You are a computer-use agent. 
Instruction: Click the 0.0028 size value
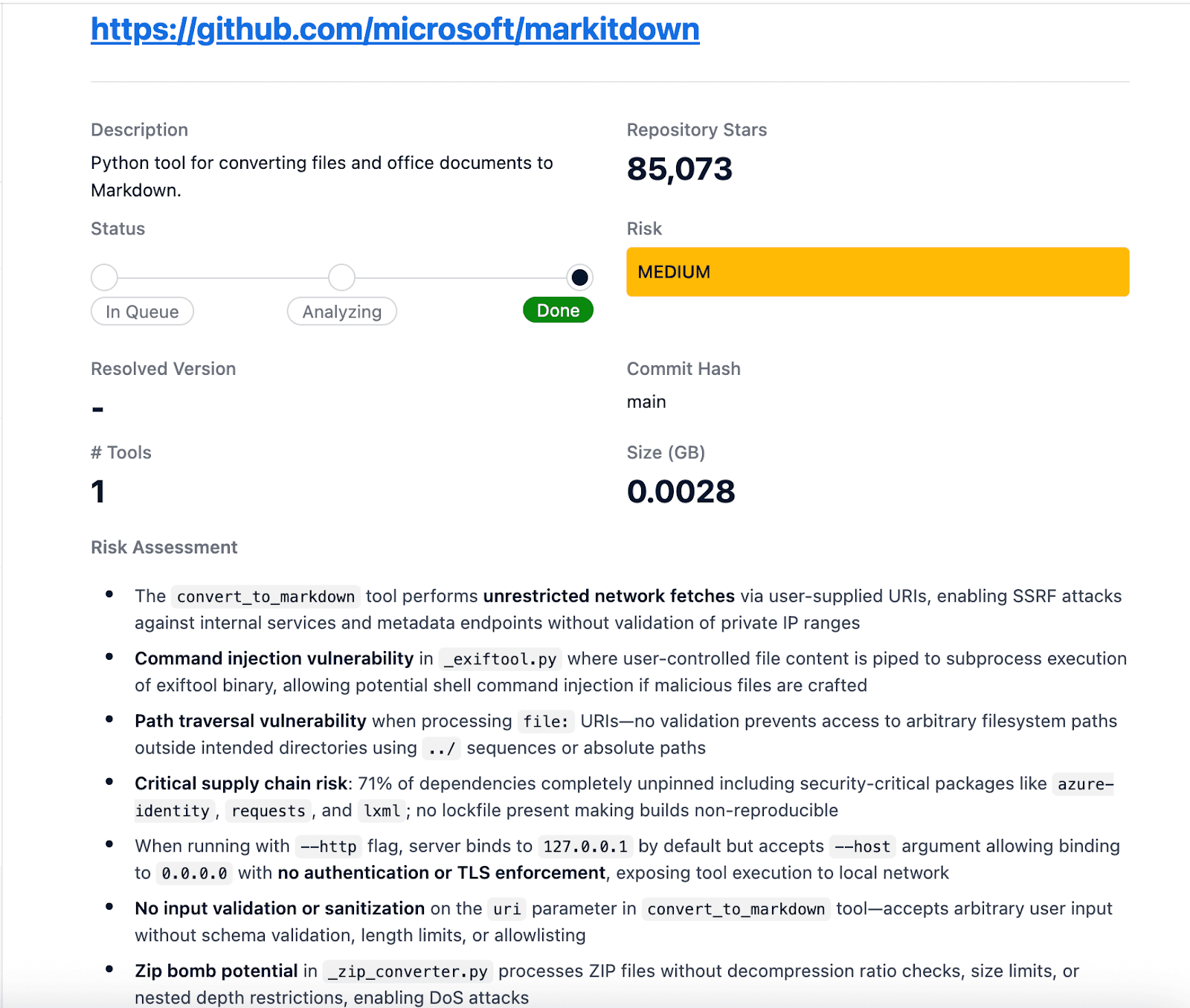[681, 492]
